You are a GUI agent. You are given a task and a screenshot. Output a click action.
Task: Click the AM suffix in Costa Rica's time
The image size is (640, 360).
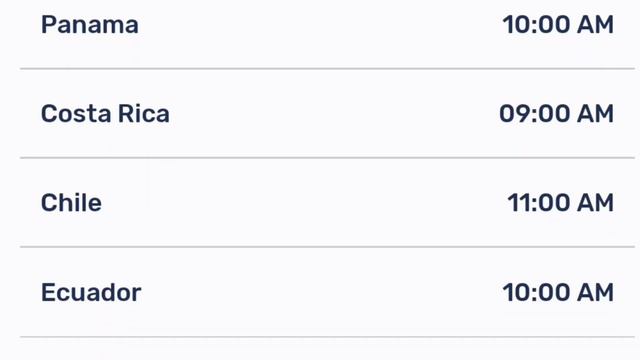pyautogui.click(x=595, y=113)
